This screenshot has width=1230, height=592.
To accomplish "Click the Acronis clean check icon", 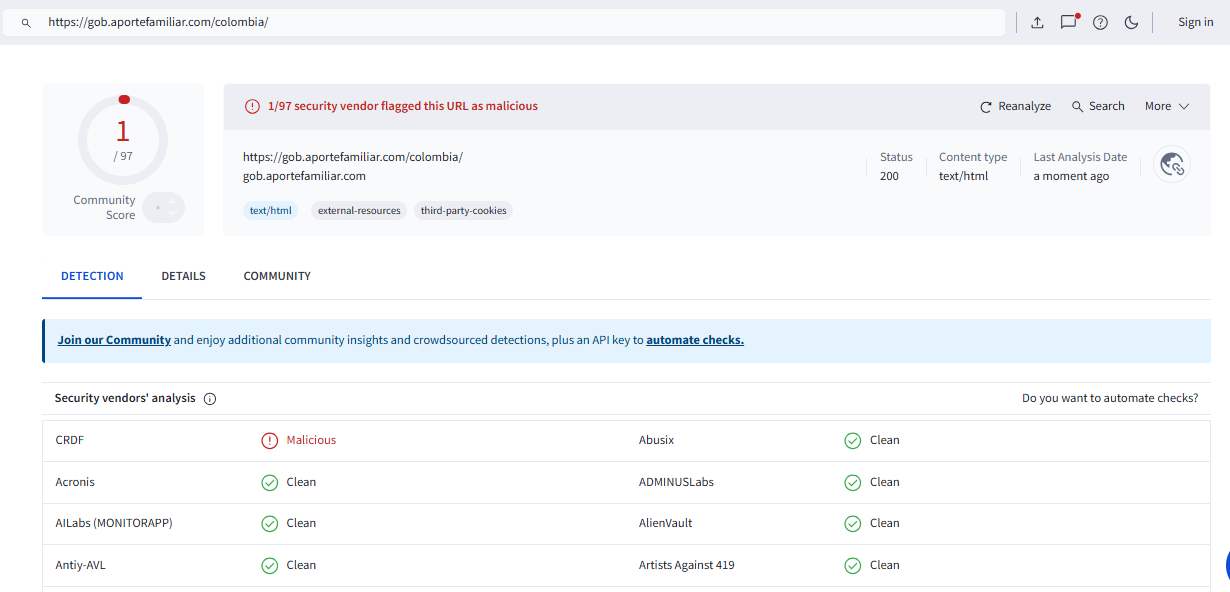I will pos(269,482).
